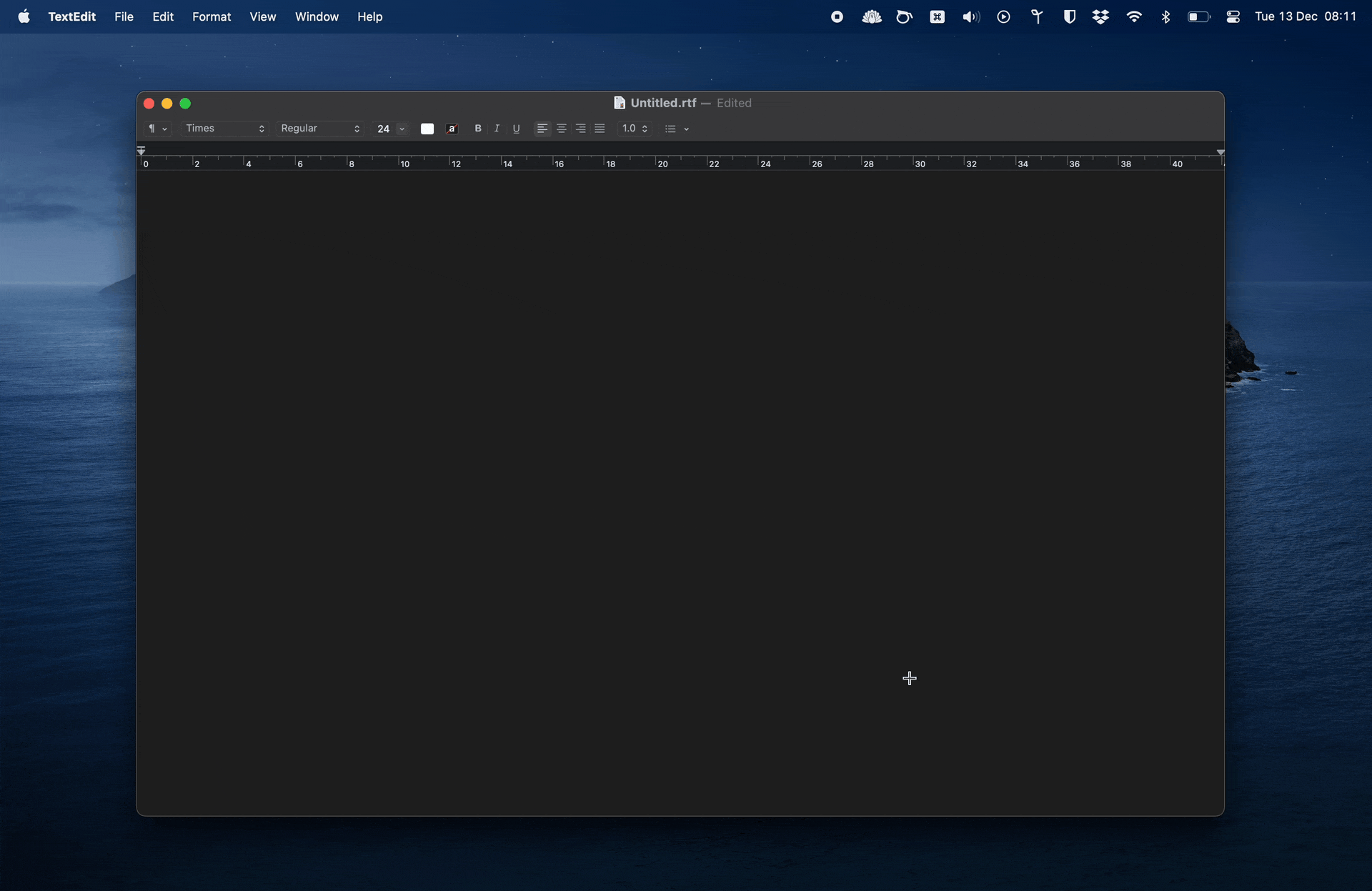Viewport: 1372px width, 891px height.
Task: Click the Untitled.rtf document icon in title bar
Action: 620,103
